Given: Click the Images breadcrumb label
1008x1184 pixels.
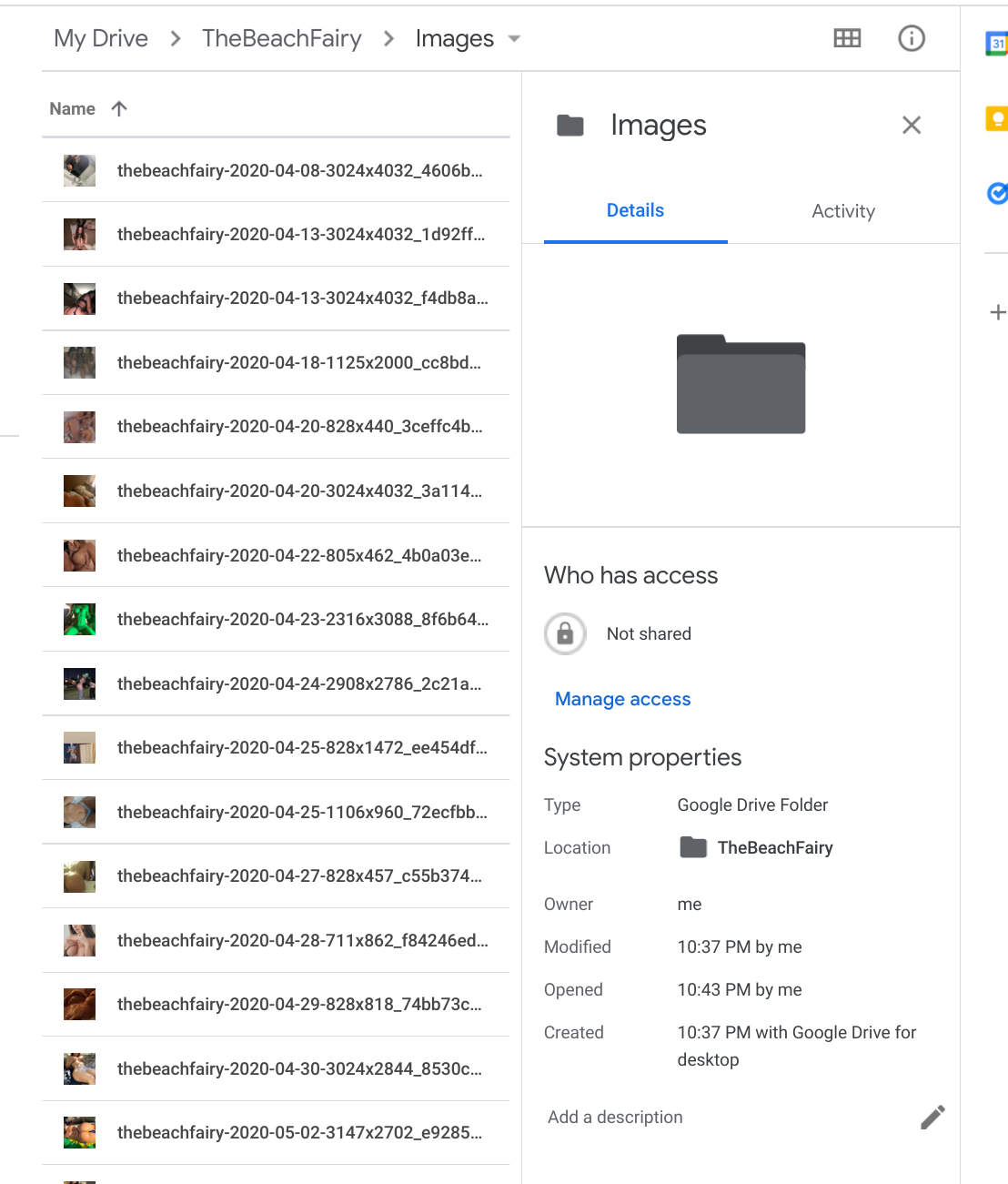Looking at the screenshot, I should click(x=455, y=38).
